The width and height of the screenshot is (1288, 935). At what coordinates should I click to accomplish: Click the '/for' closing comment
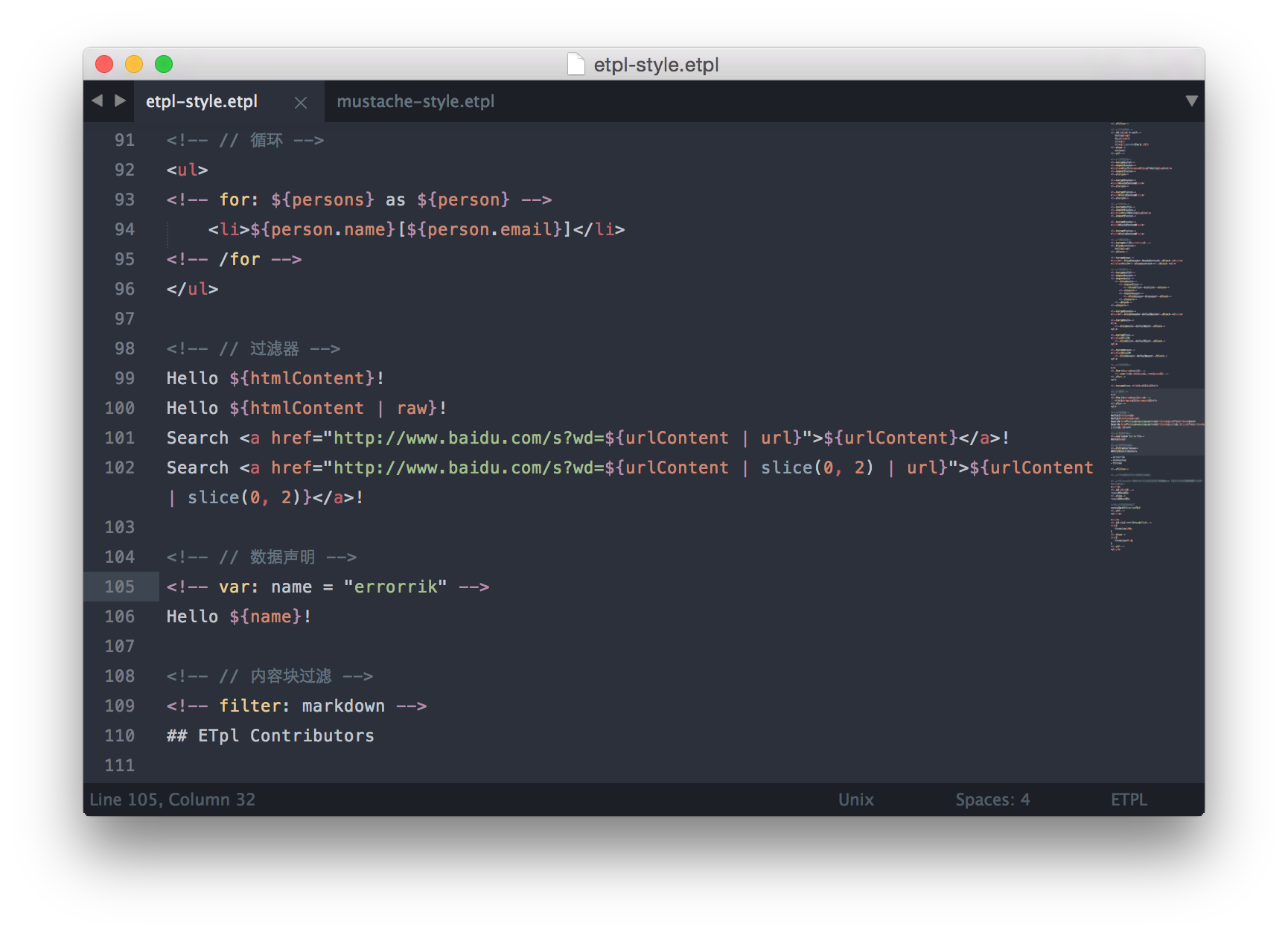234,259
